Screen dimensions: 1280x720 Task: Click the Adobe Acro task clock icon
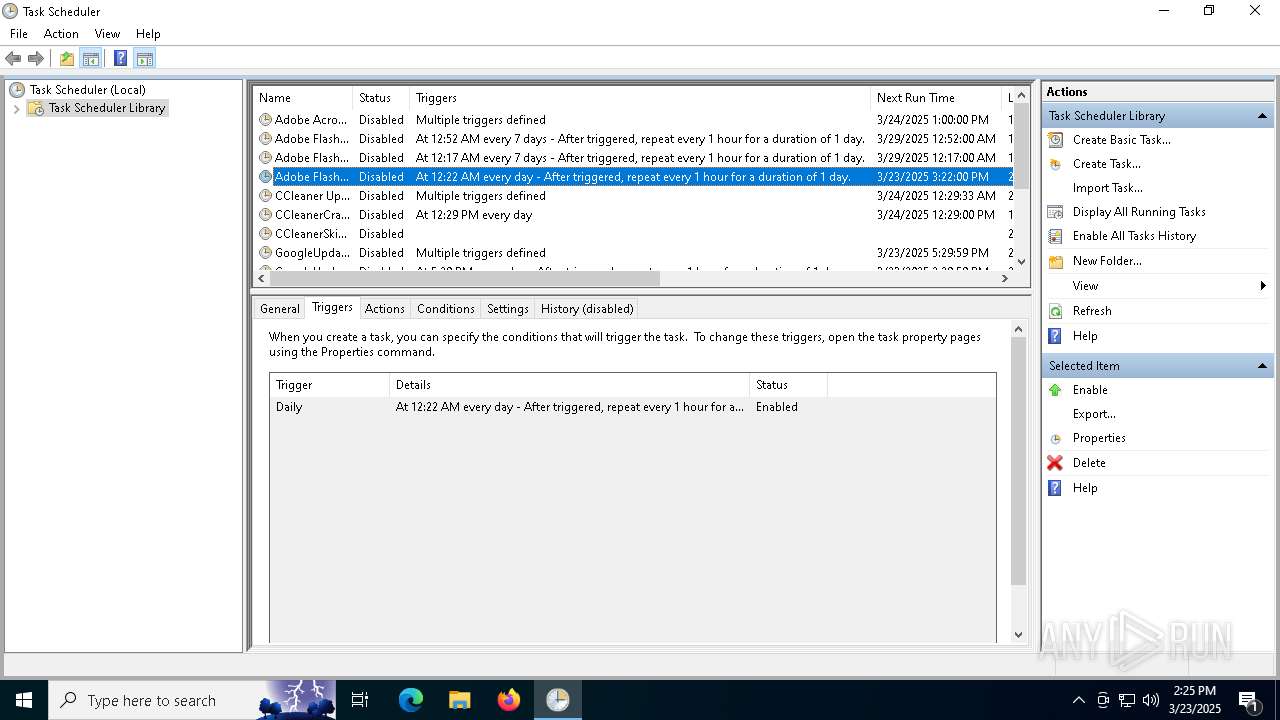(265, 120)
